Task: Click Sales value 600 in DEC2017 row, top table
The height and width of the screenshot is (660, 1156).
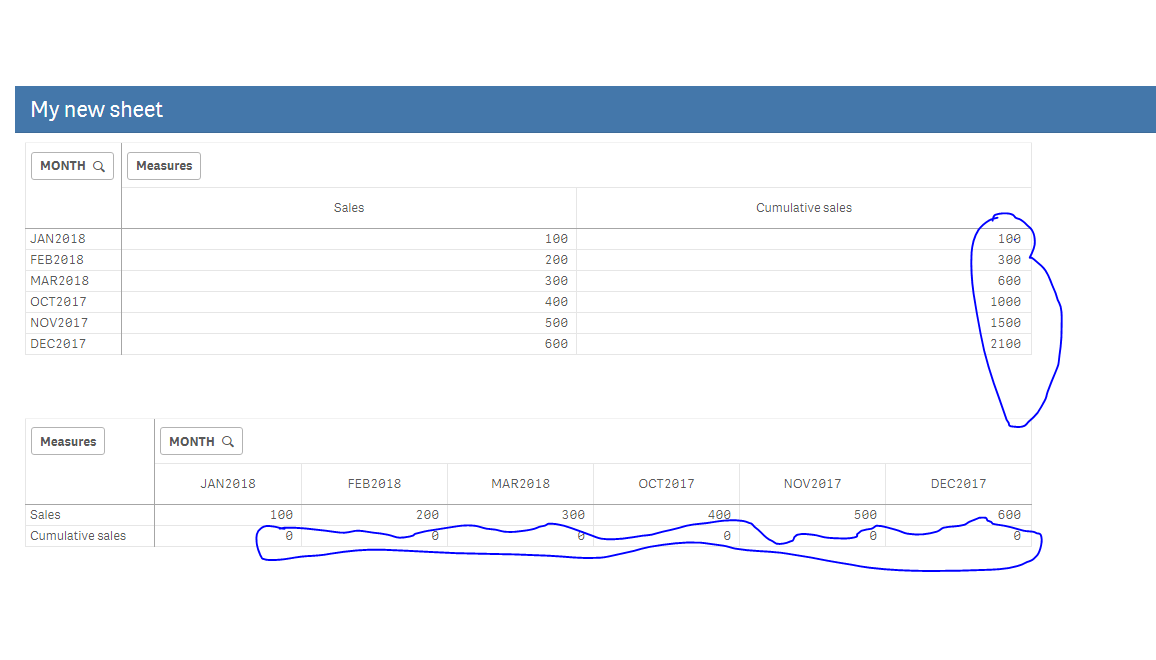Action: coord(556,344)
